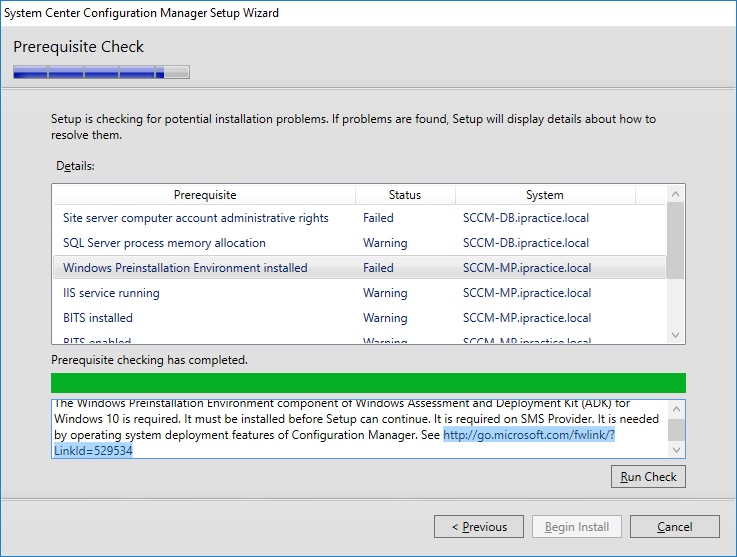Click SCCM-MP.ipractice.local in IIS service row
The height and width of the screenshot is (557, 737).
(527, 293)
